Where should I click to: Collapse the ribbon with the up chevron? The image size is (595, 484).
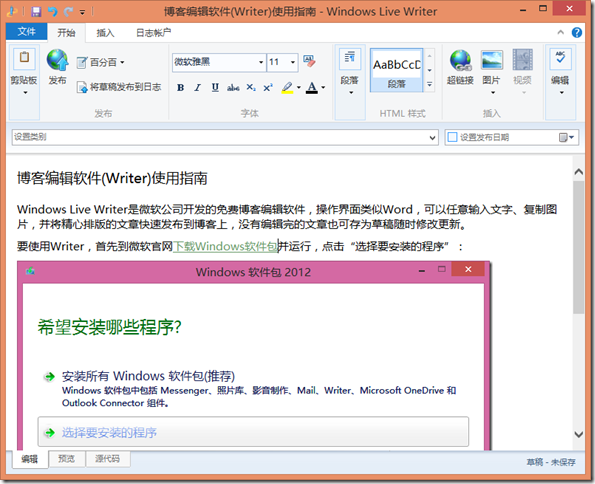coord(560,33)
